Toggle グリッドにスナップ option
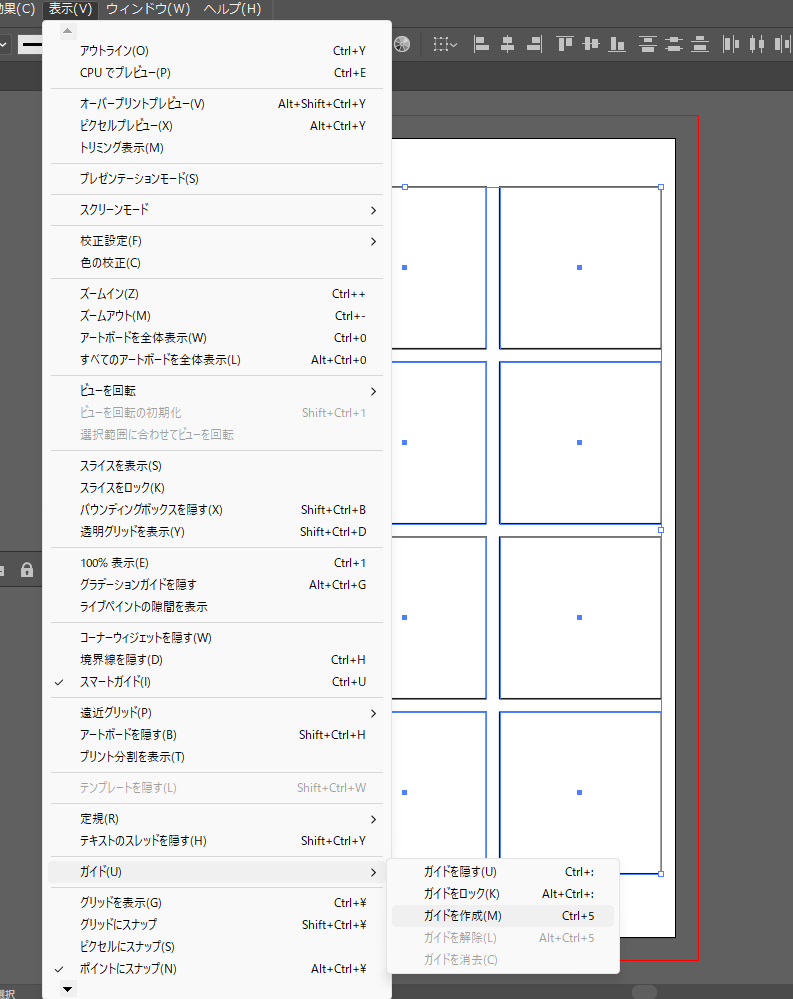The image size is (793, 999). click(x=118, y=924)
